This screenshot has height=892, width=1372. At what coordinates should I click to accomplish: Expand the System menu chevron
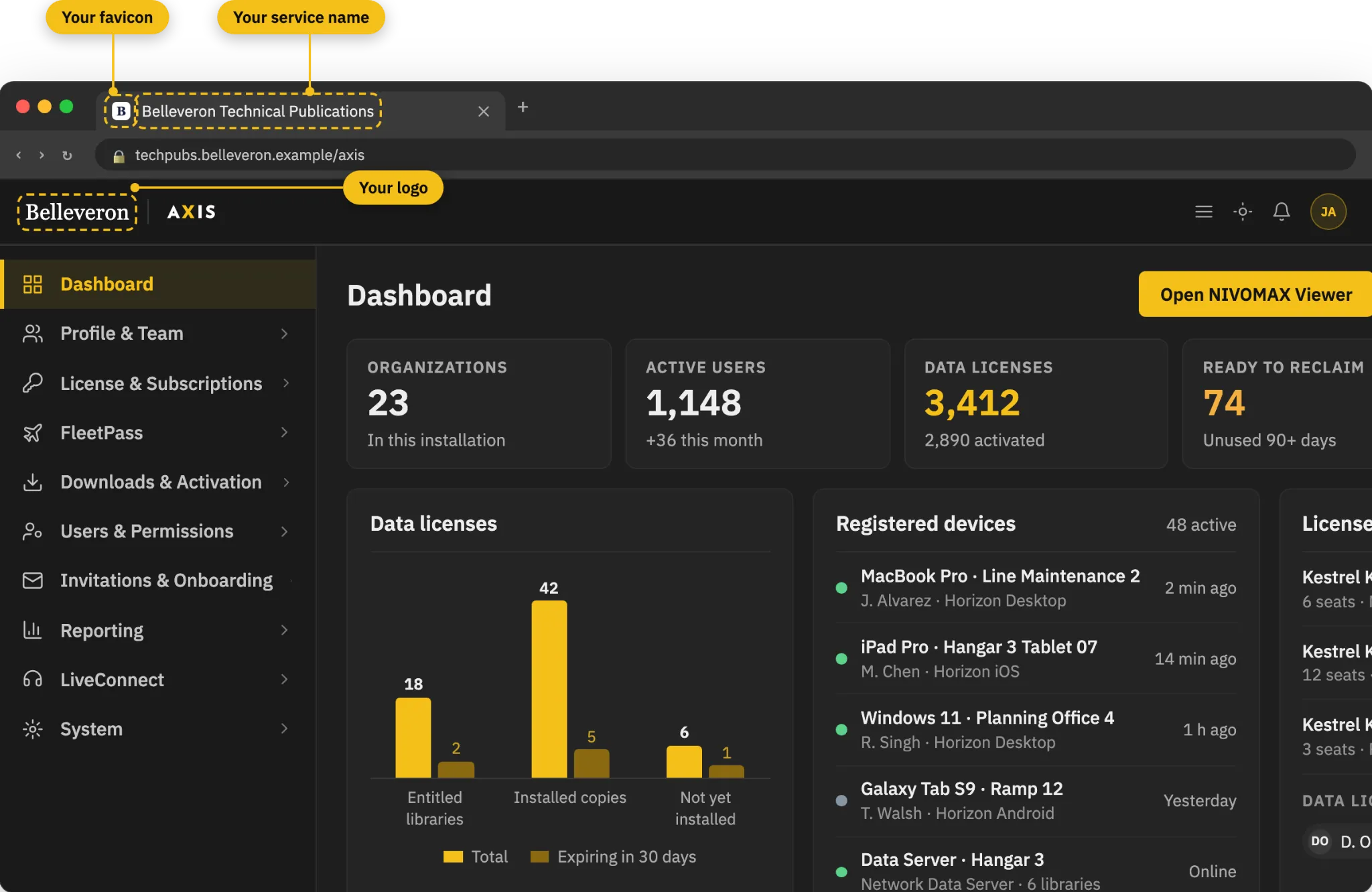(285, 728)
